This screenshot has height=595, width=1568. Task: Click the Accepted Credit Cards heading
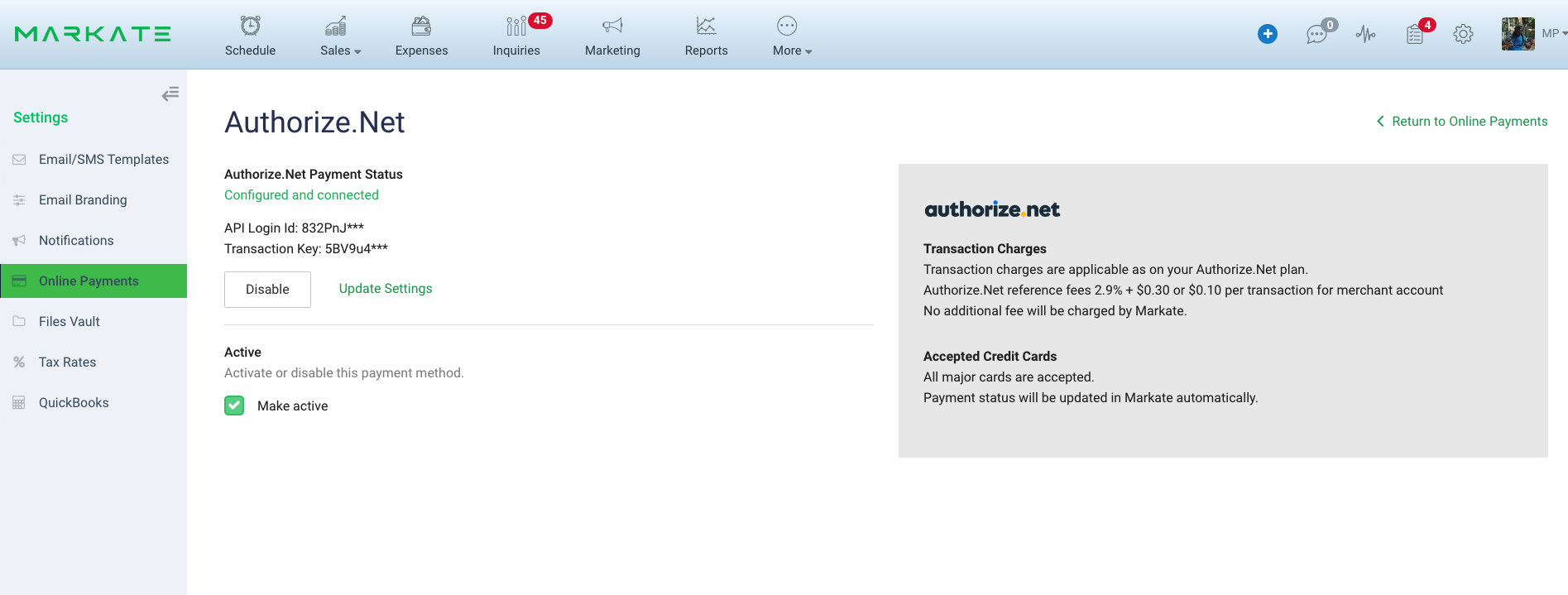pyautogui.click(x=990, y=357)
